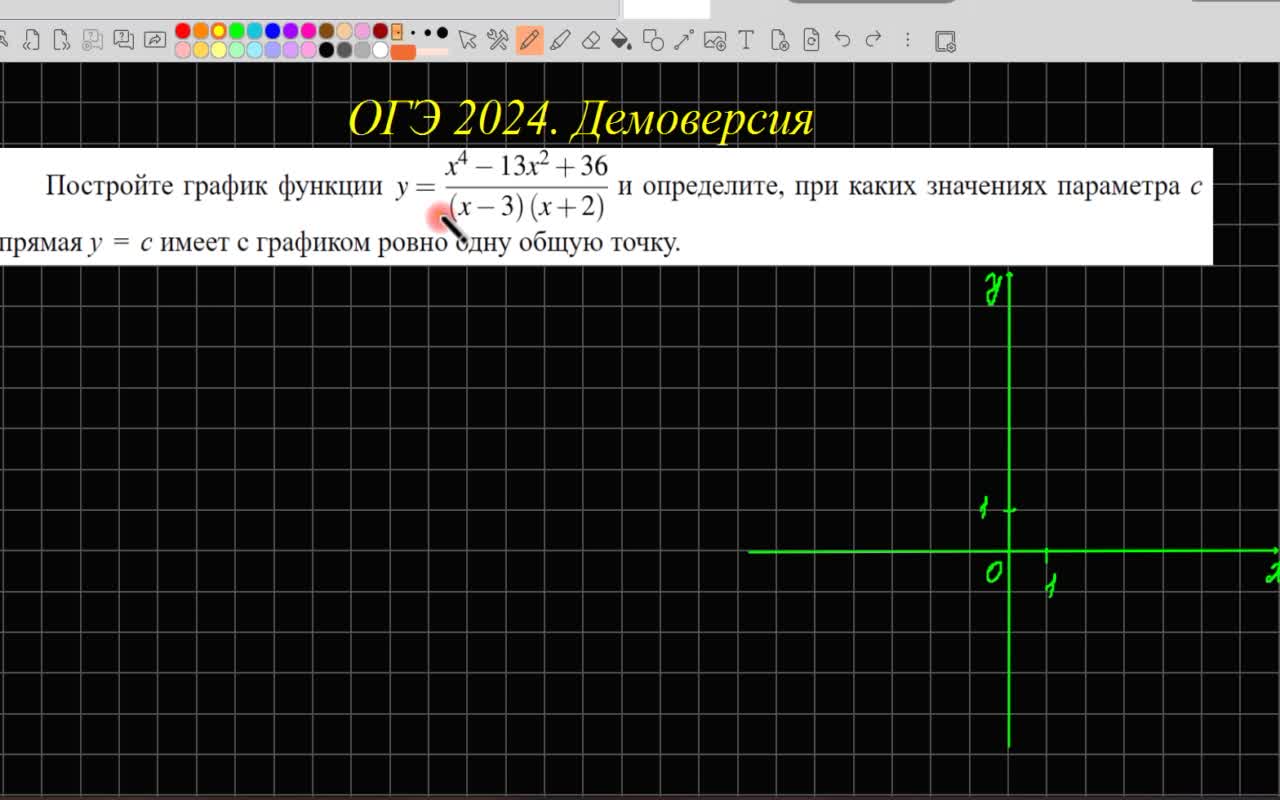Click the title 'ОГЭ 2024. Демоверсия'
The image size is (1280, 800).
click(581, 120)
